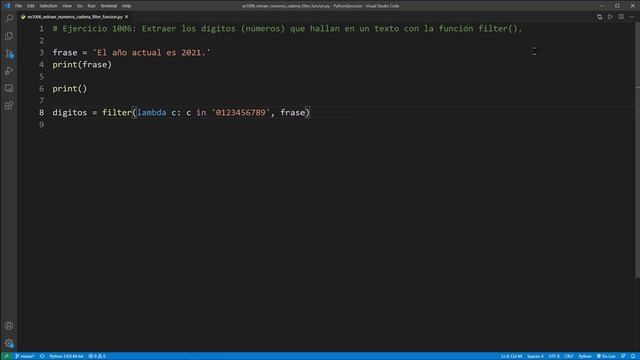Image resolution: width=640 pixels, height=360 pixels.
Task: Click the string 'El año actual es 2021.'
Action: (151, 53)
